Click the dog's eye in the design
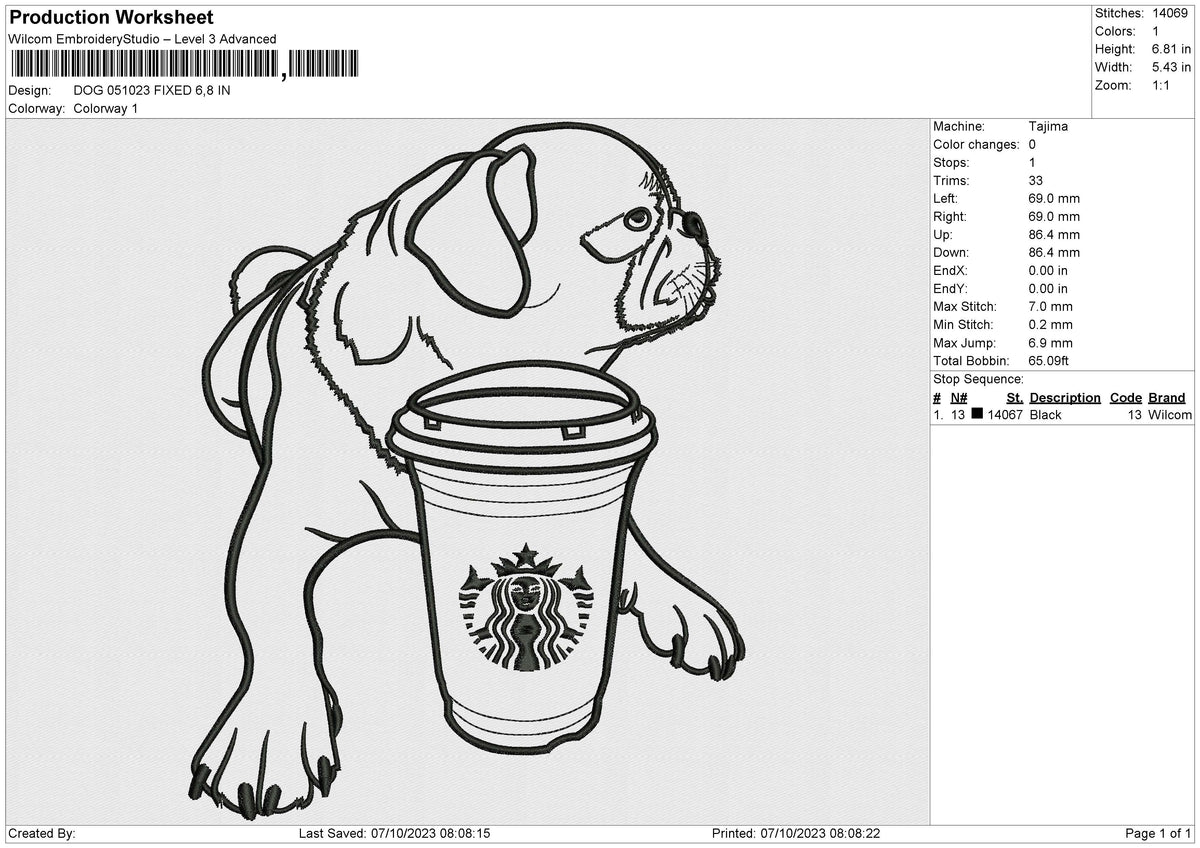 (637, 219)
